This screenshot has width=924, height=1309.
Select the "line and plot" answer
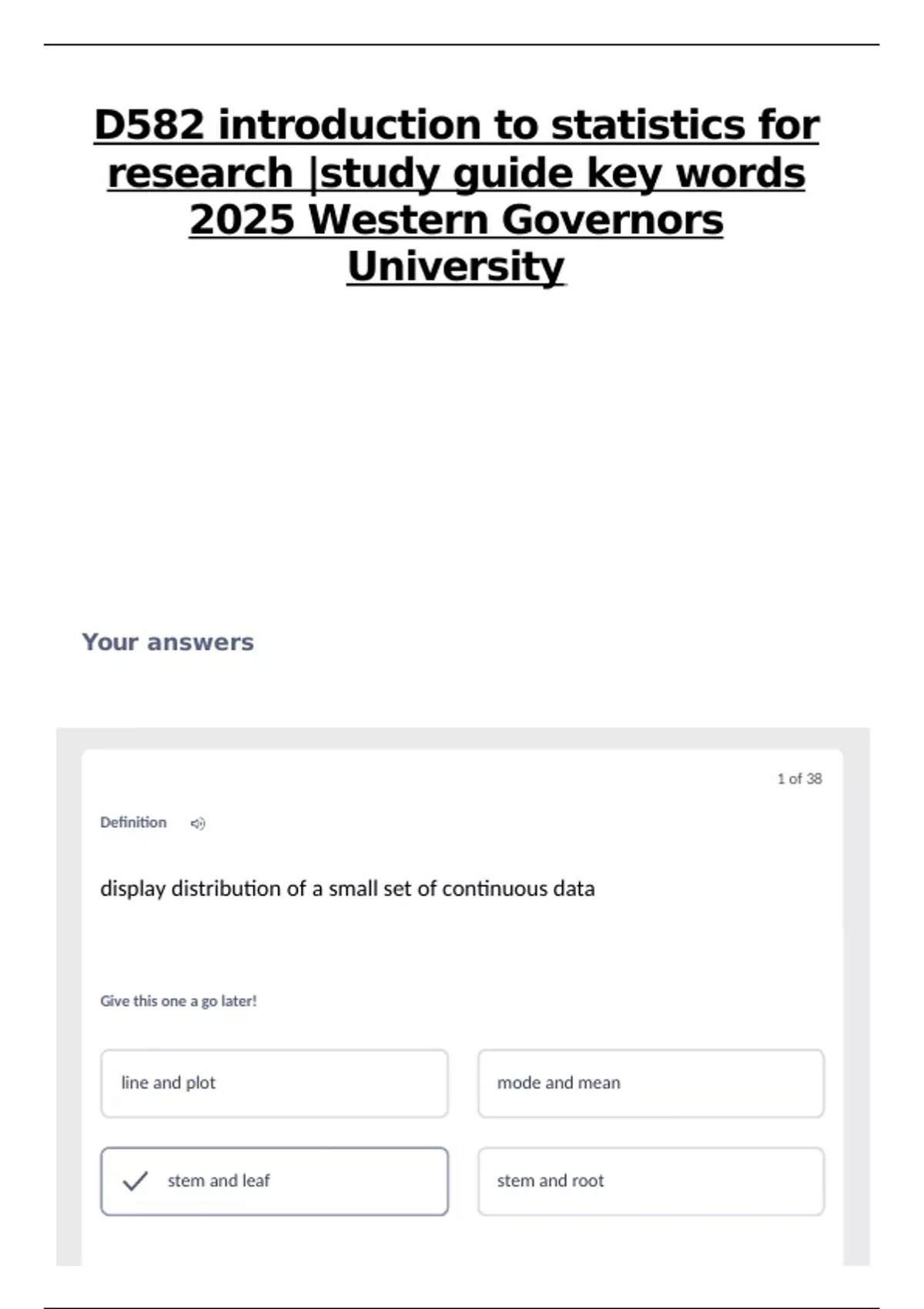[274, 1083]
